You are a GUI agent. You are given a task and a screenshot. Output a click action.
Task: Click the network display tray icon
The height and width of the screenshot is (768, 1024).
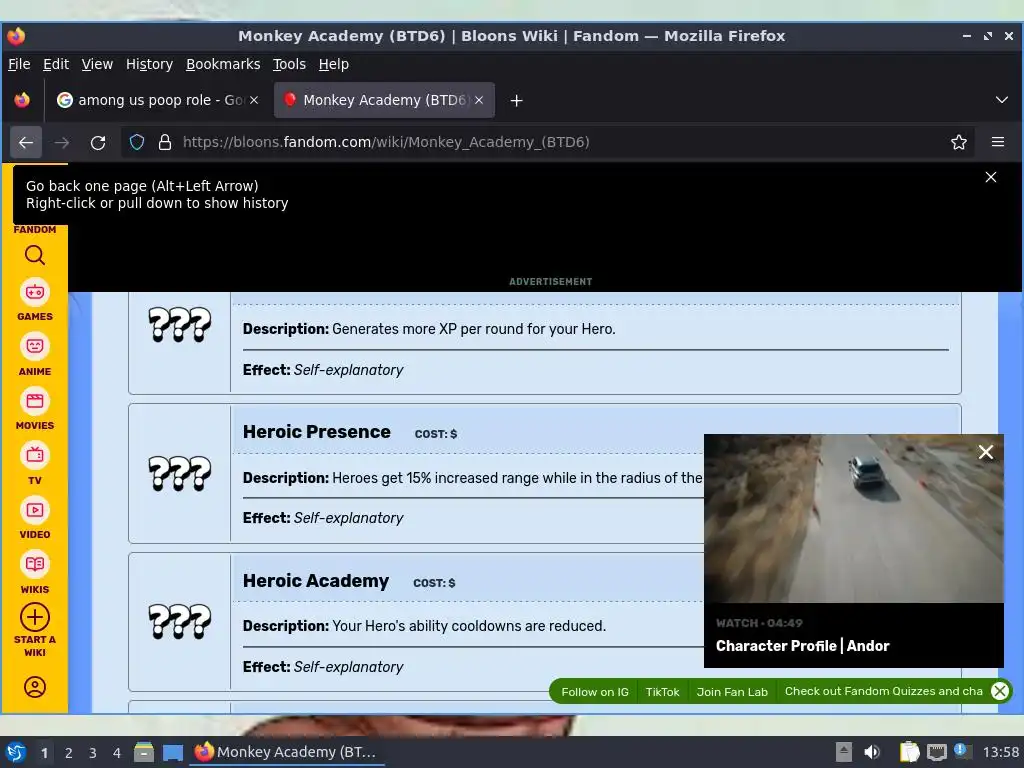point(936,752)
